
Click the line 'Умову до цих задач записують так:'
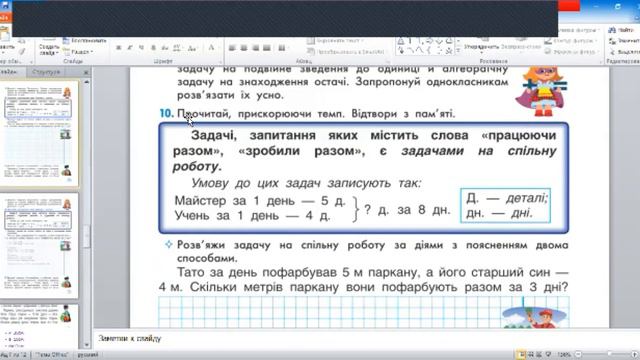[306, 183]
